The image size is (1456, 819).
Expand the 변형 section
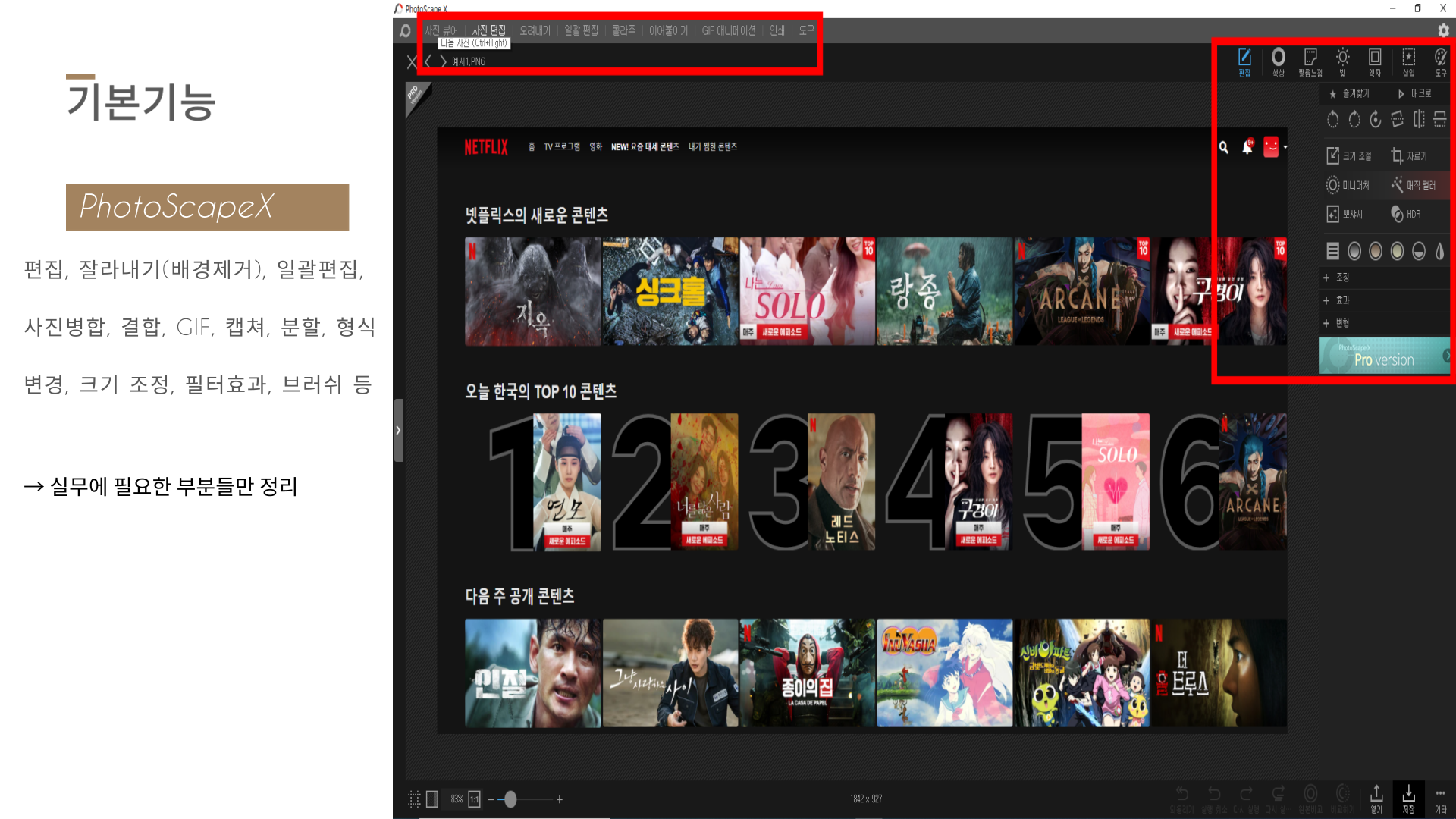pyautogui.click(x=1385, y=323)
